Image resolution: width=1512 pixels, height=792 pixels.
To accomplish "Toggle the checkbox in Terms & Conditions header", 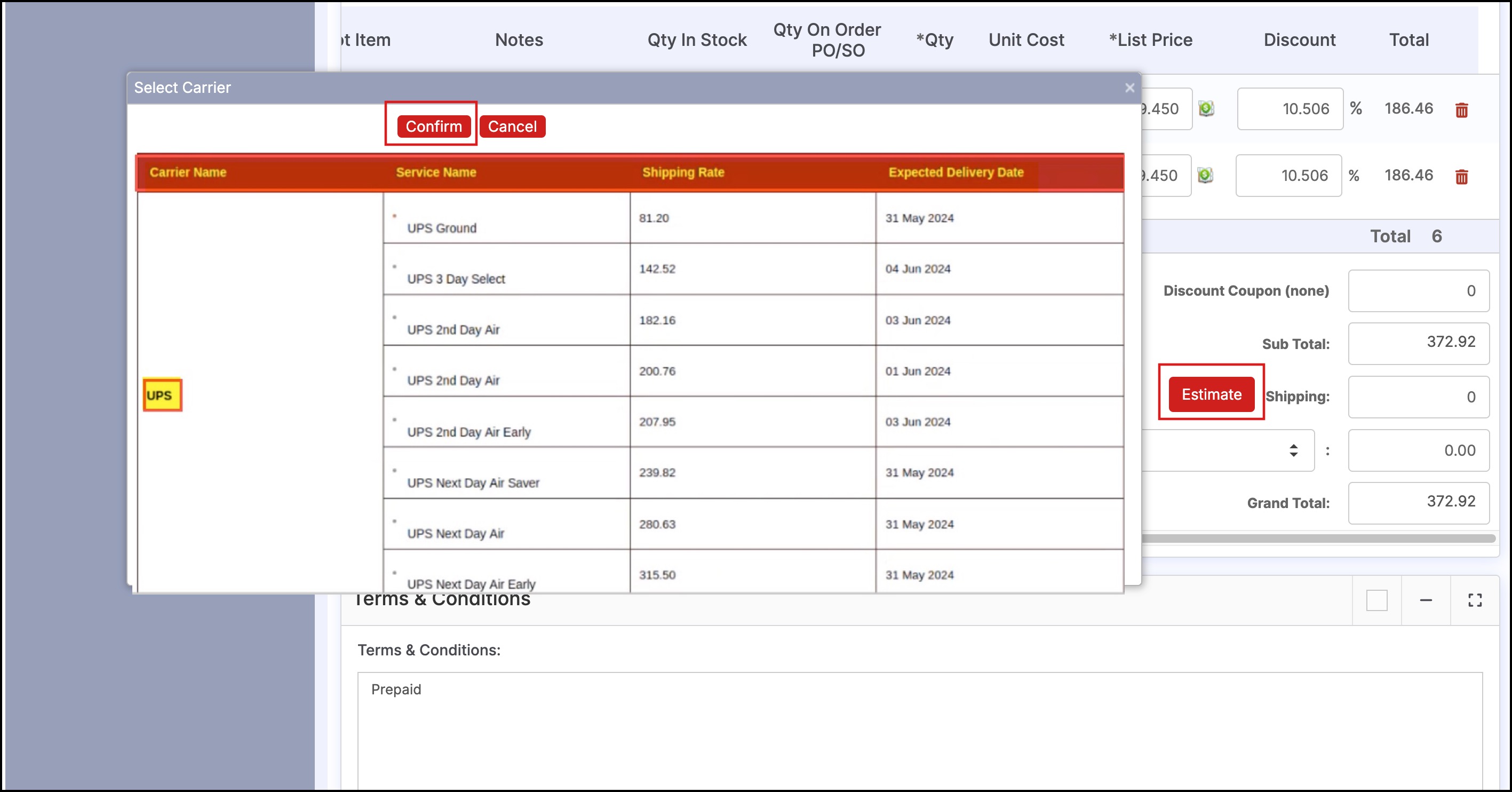I will coord(1376,600).
